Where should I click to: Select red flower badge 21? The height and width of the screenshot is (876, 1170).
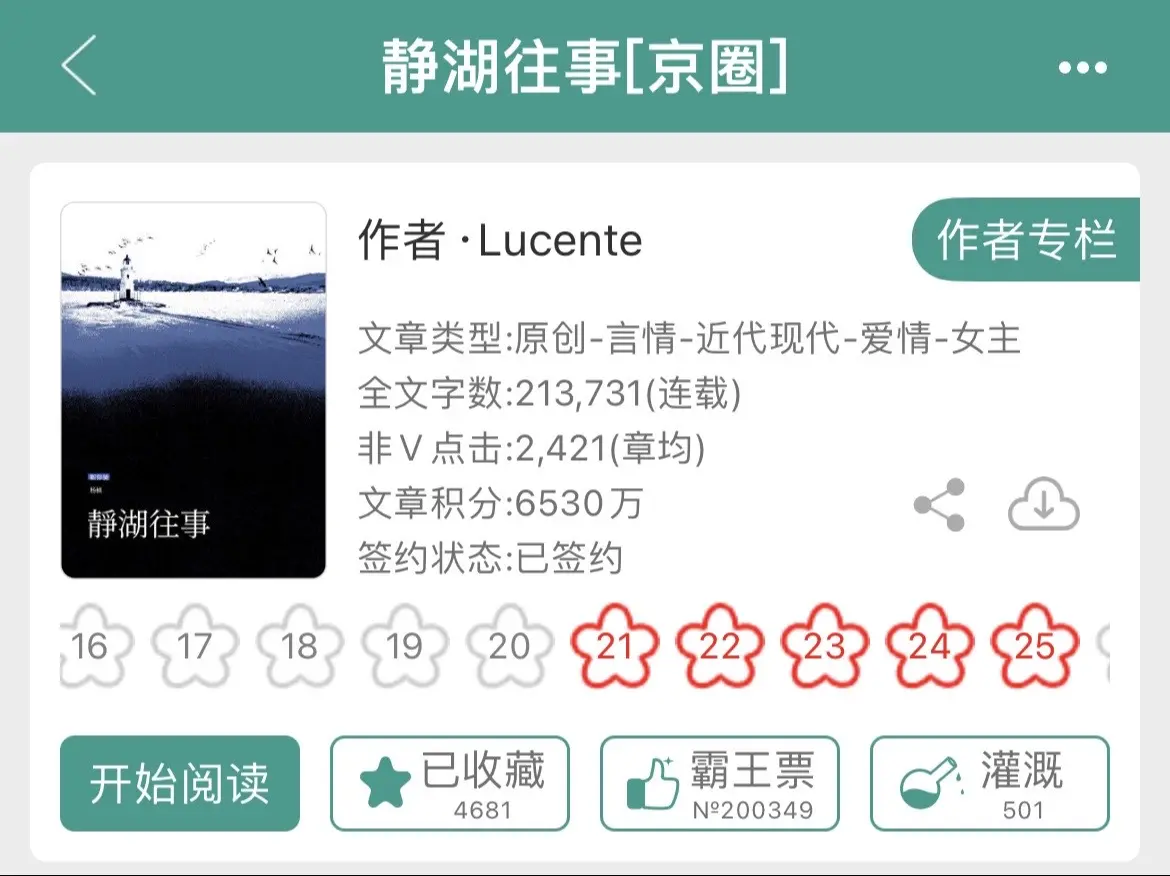[x=615, y=646]
